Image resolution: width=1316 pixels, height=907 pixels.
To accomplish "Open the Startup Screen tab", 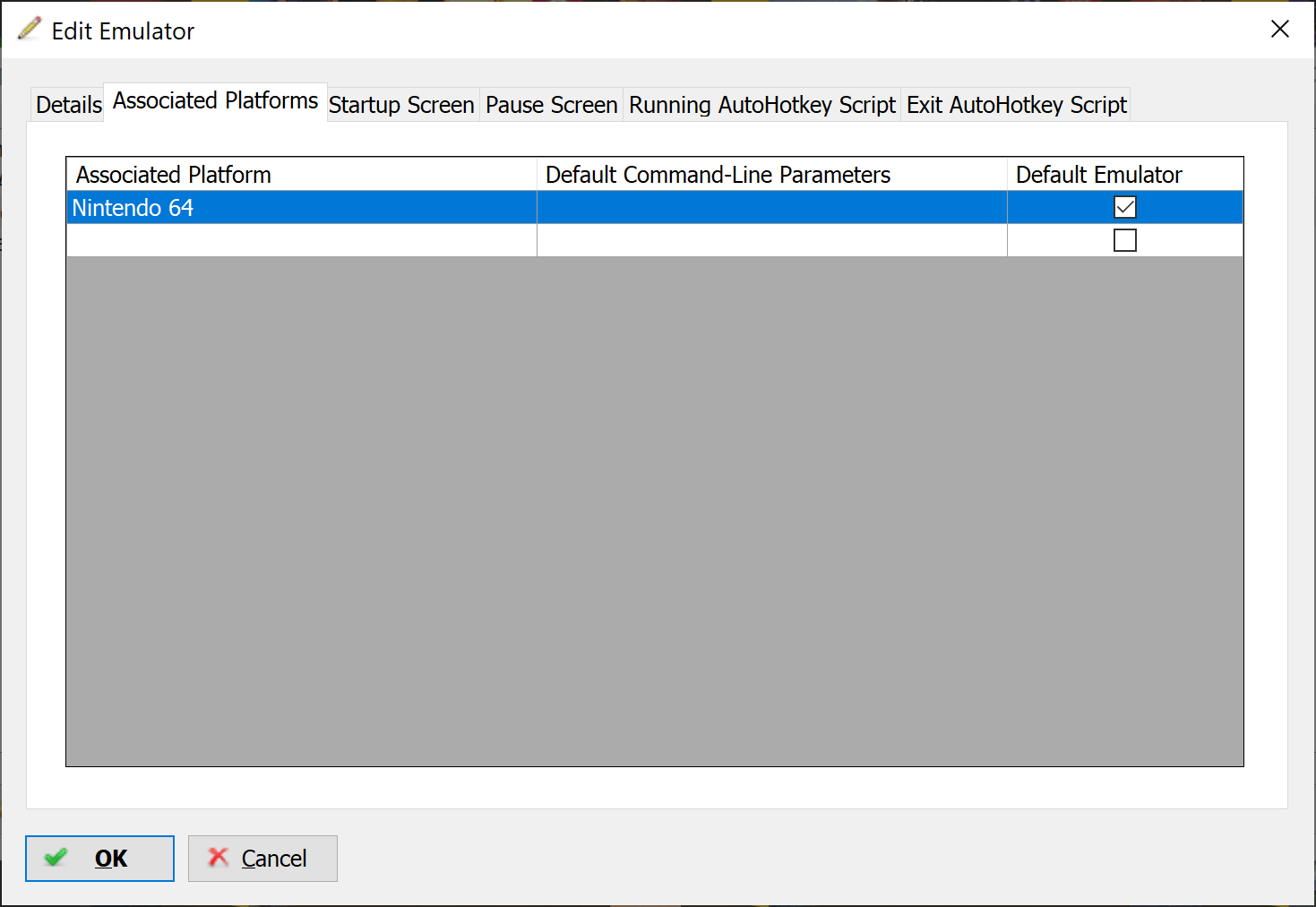I will (401, 105).
